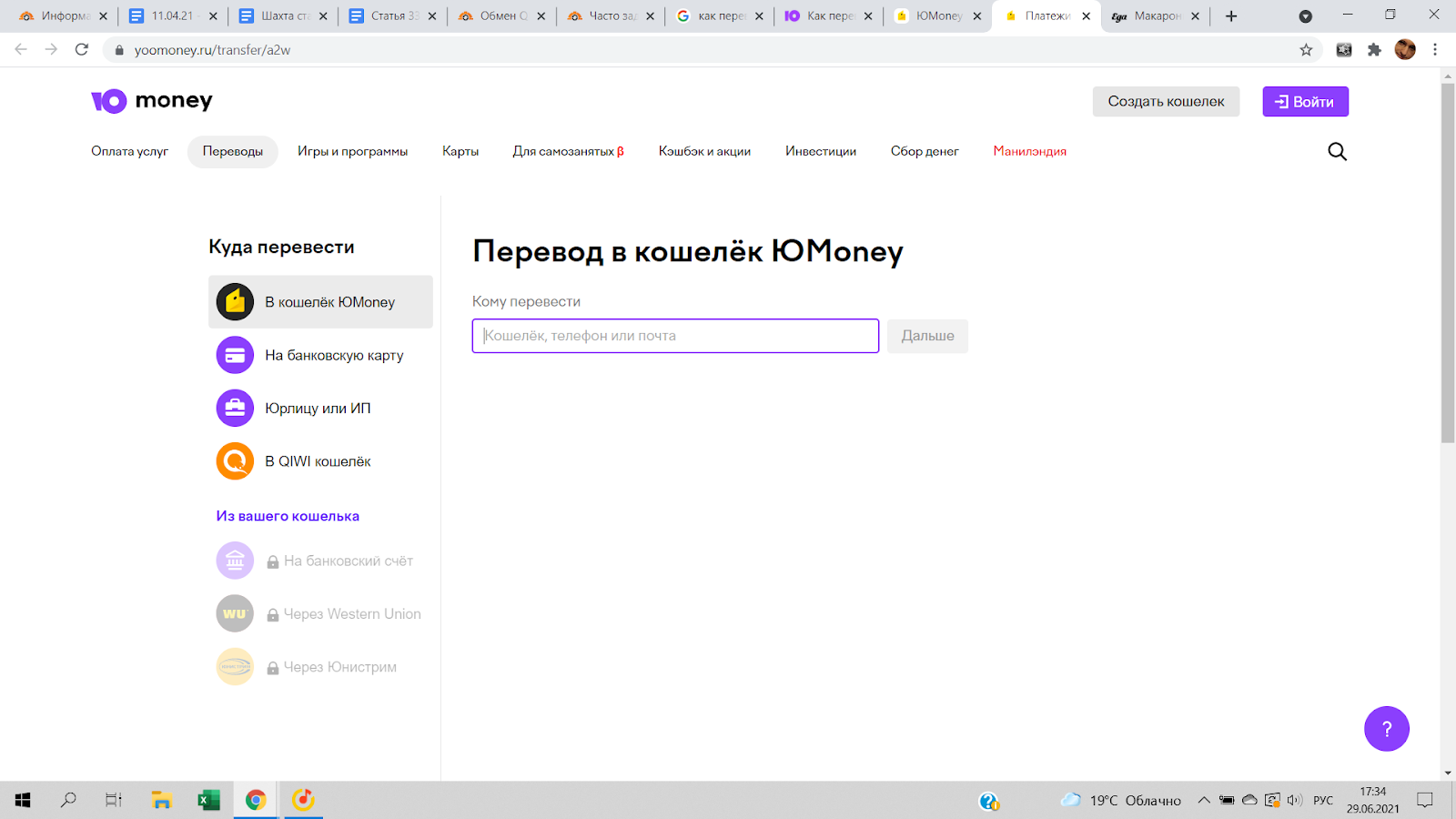This screenshot has width=1456, height=819.
Task: Open the Манилэндия link
Action: click(1029, 151)
